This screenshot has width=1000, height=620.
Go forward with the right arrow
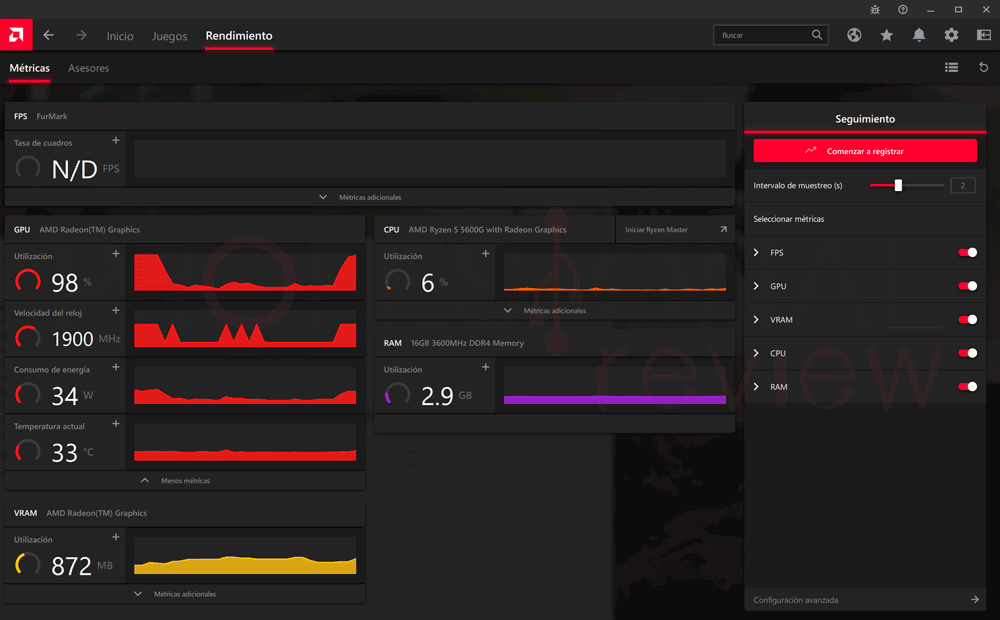point(81,35)
